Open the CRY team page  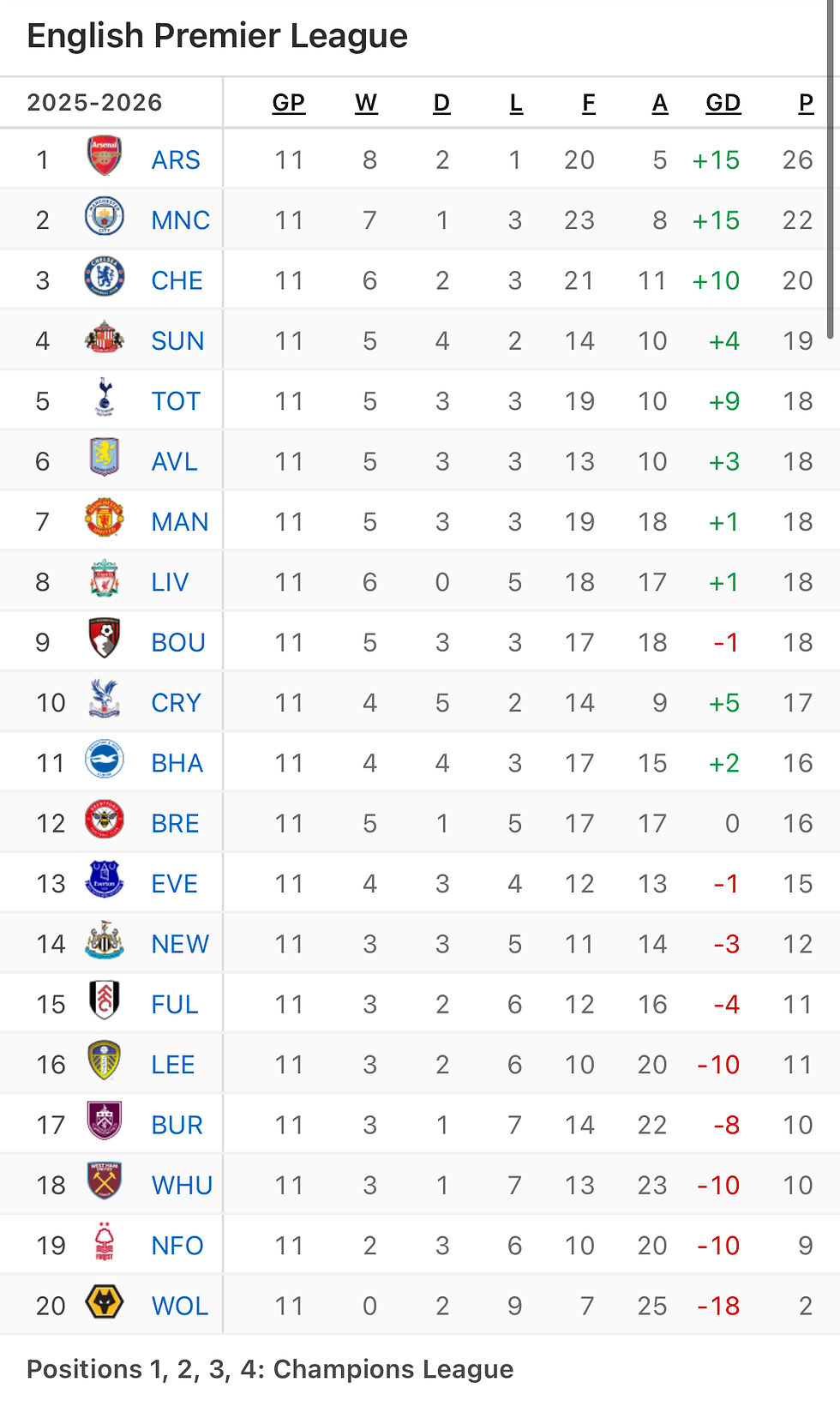[x=175, y=701]
